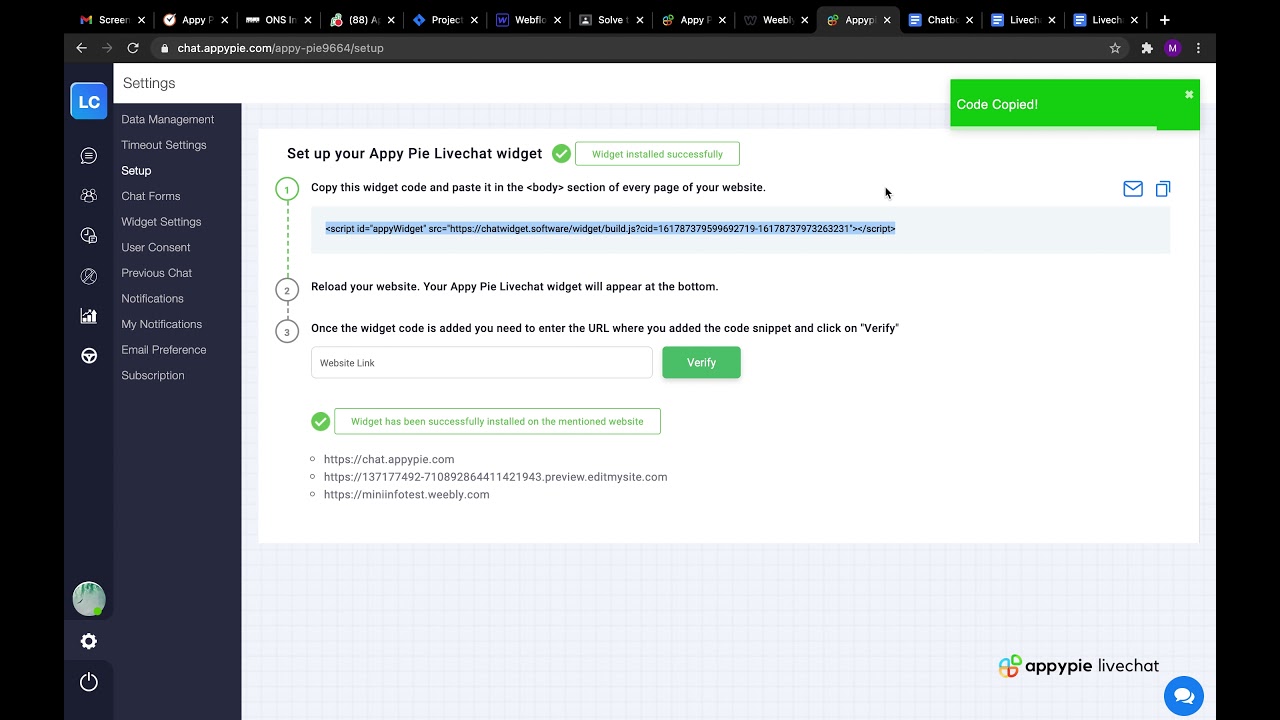
Task: Open User Consent settings
Action: (x=156, y=247)
